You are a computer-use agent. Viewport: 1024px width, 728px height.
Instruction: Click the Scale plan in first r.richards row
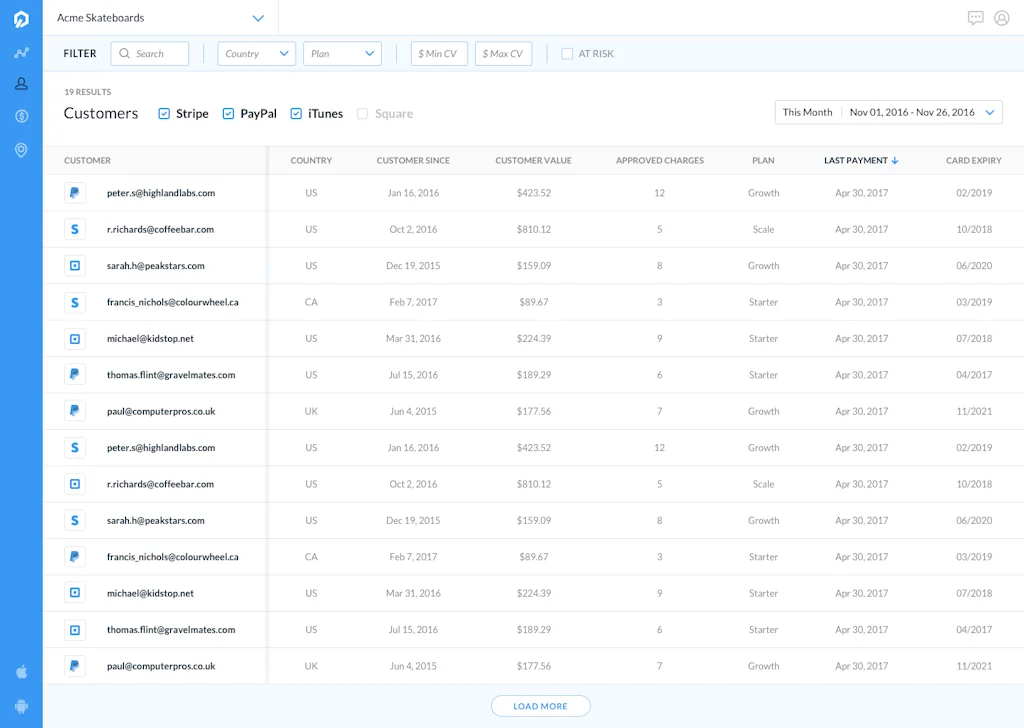point(763,230)
